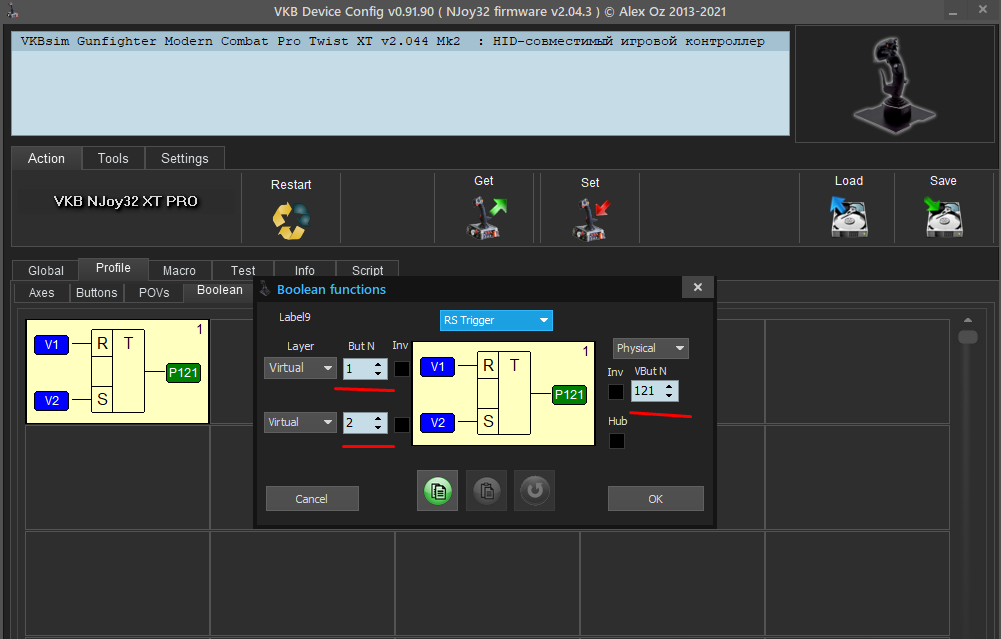Click the gray paste clipboard icon
Viewport: 1001px width, 639px height.
click(486, 491)
